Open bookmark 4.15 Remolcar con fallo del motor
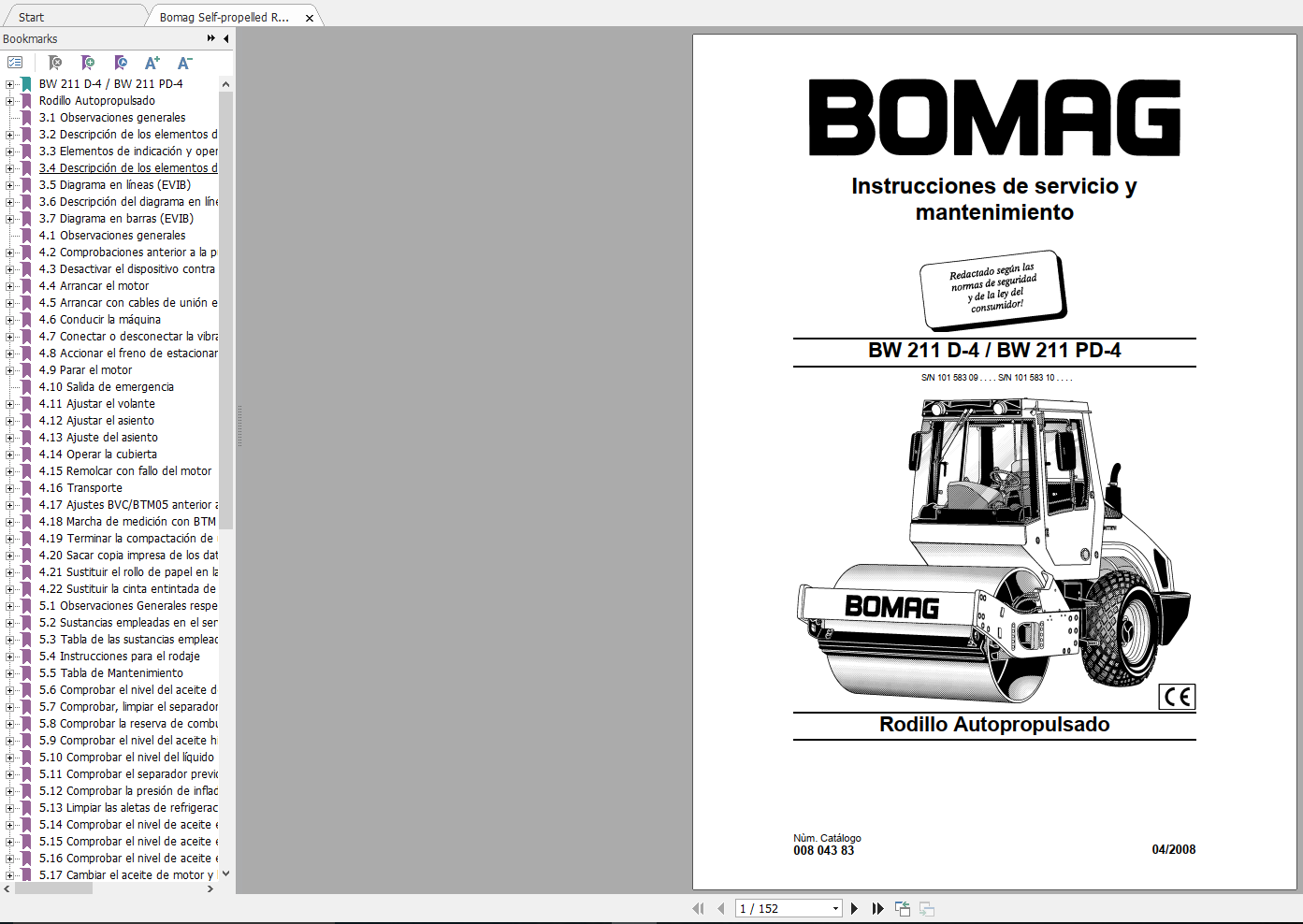Viewport: 1303px width, 924px height. pyautogui.click(x=125, y=470)
